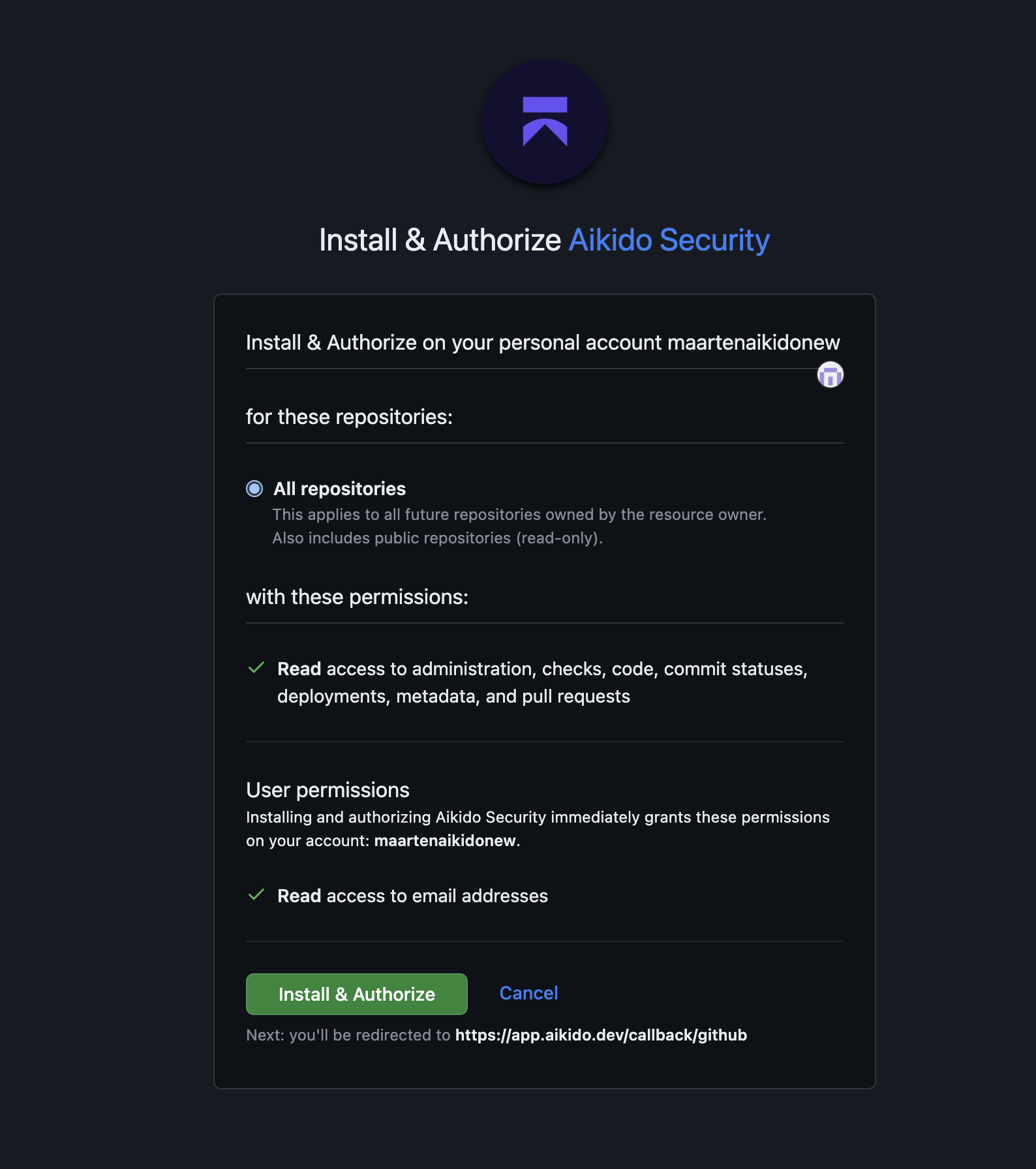Click the green checkmark beside email addresses access
This screenshot has width=1036, height=1169.
pos(256,894)
